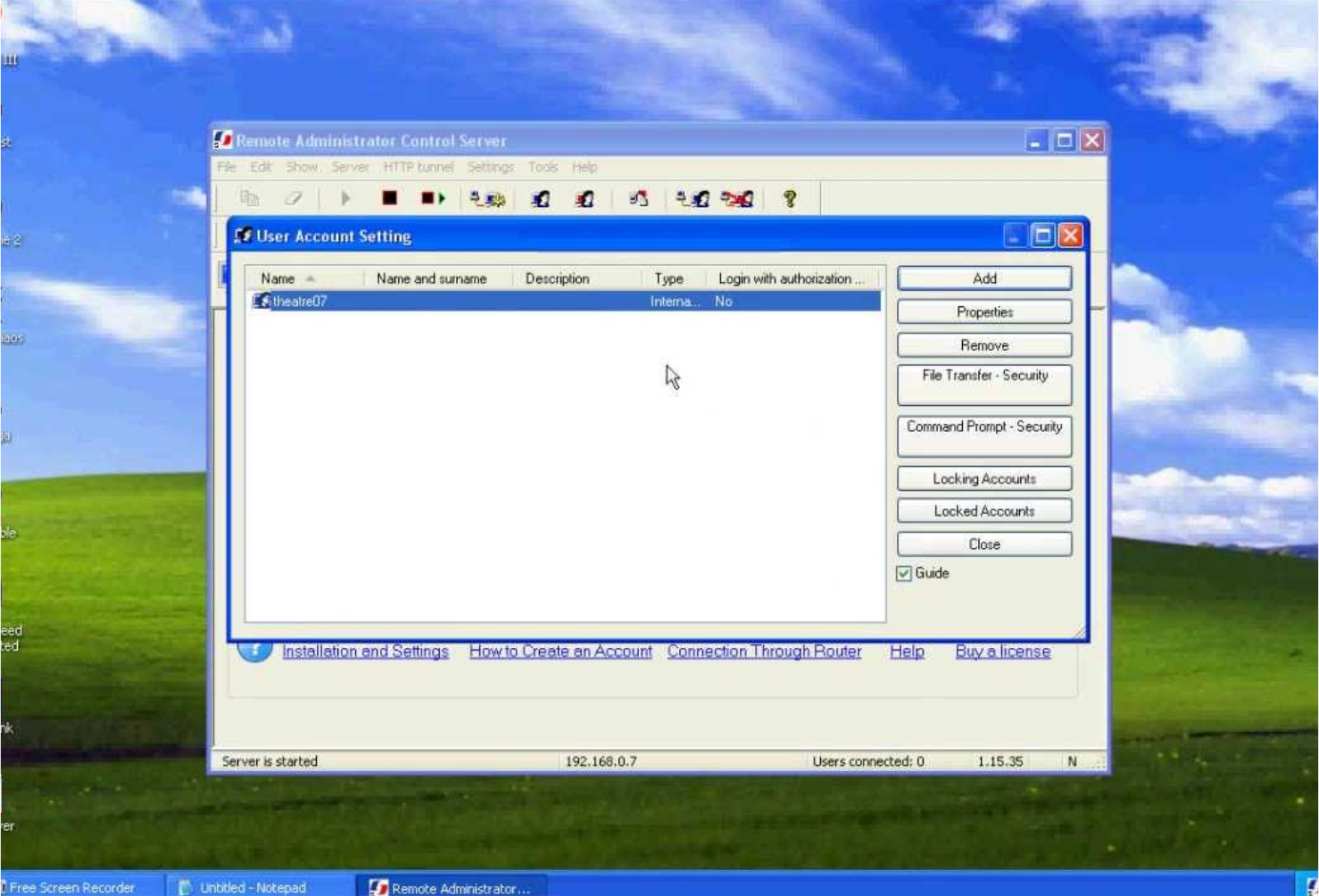Click 'Users connected: 0' in status bar

click(867, 761)
